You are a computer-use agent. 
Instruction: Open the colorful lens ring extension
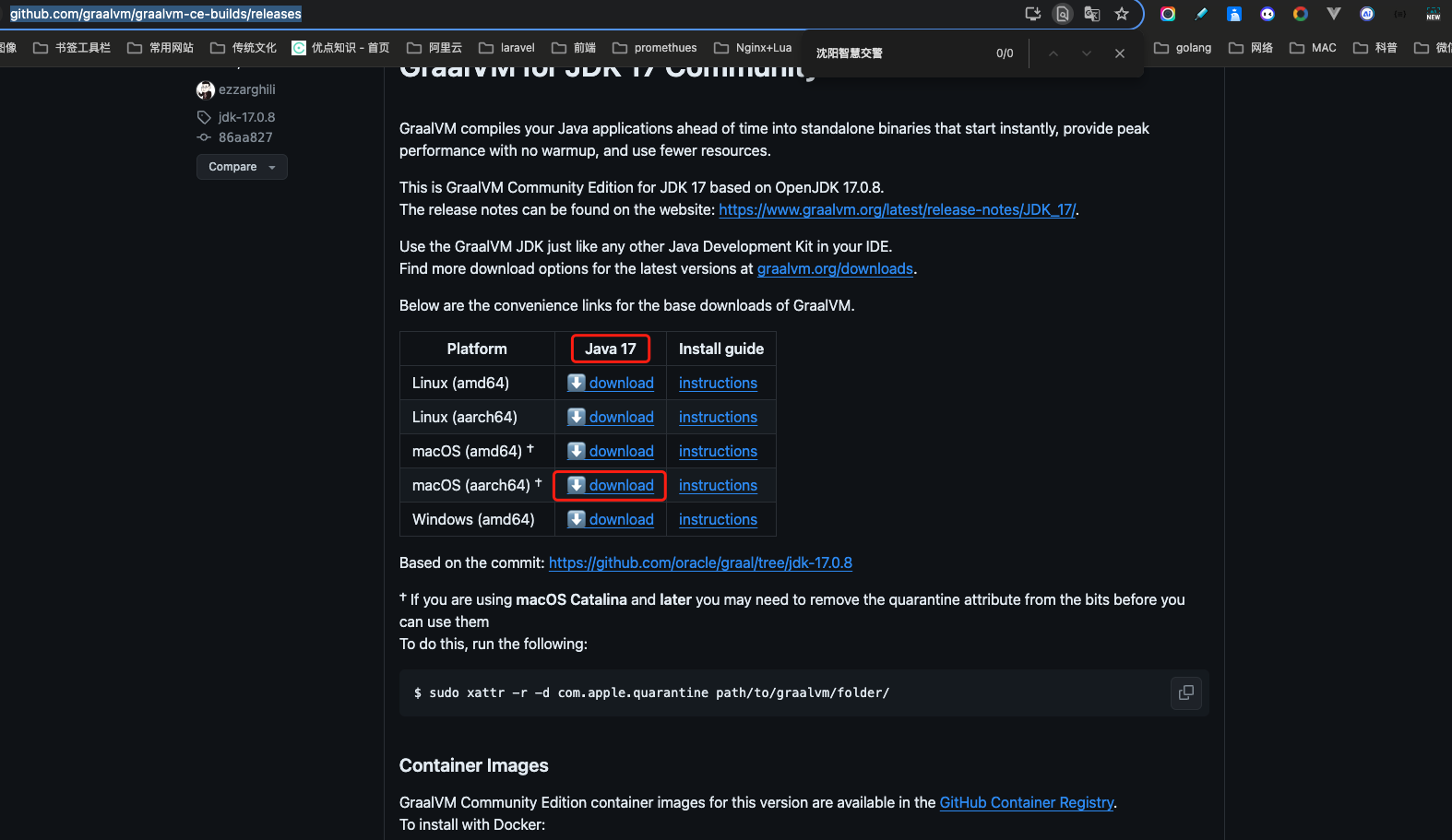(x=1168, y=14)
